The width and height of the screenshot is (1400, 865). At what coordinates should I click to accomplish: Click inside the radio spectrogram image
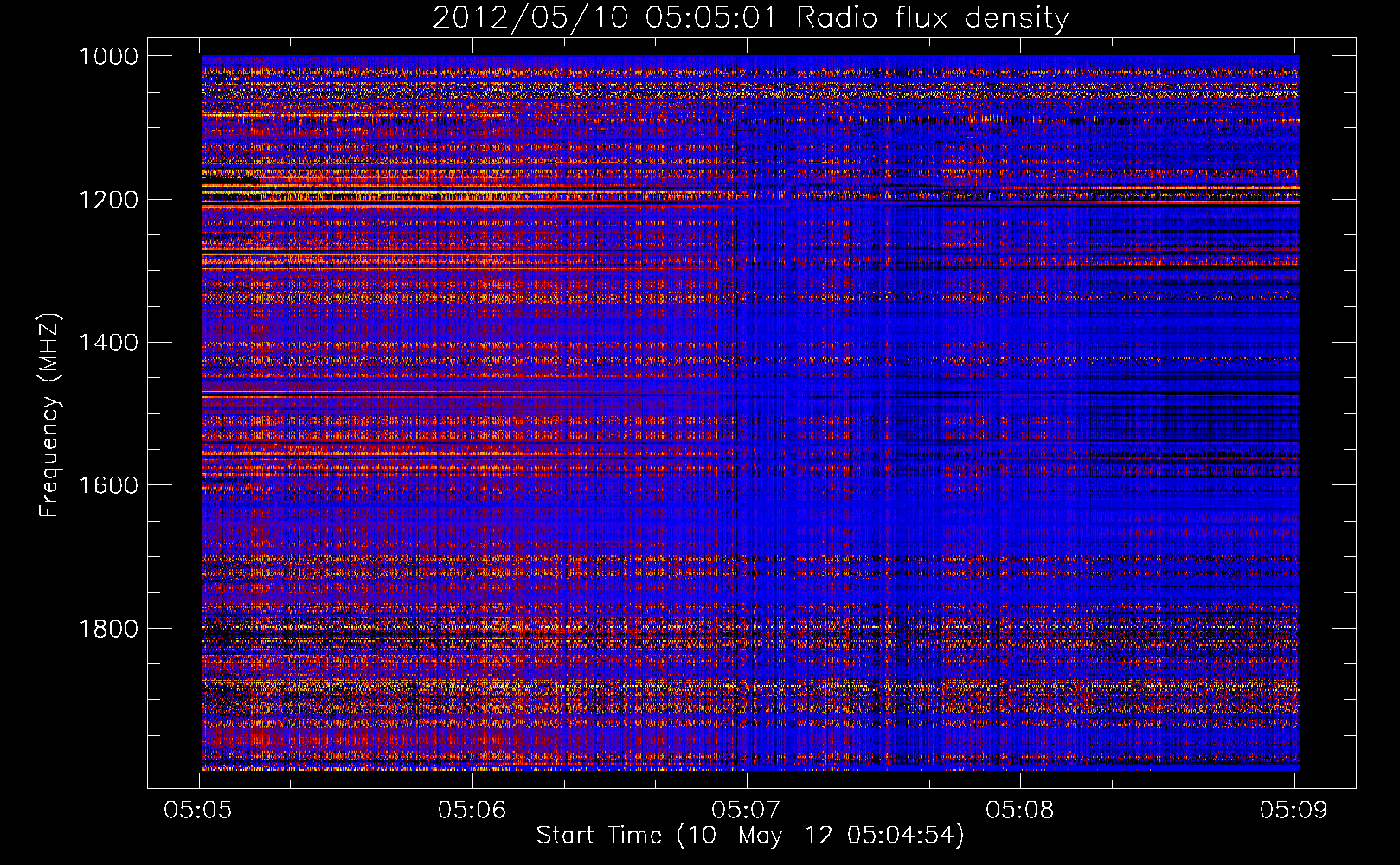pyautogui.click(x=750, y=413)
